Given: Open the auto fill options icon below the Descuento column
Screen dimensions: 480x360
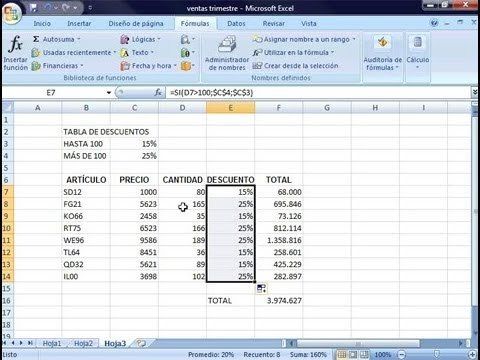Looking at the screenshot, I should (x=261, y=288).
